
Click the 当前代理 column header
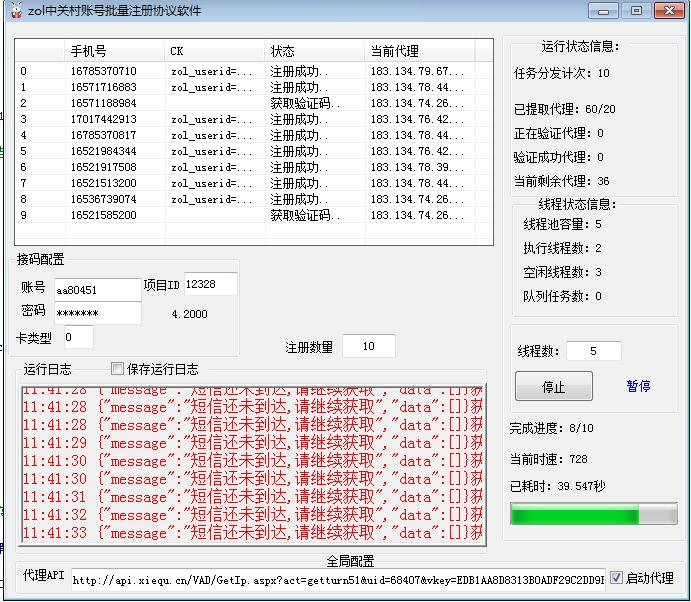tap(428, 51)
